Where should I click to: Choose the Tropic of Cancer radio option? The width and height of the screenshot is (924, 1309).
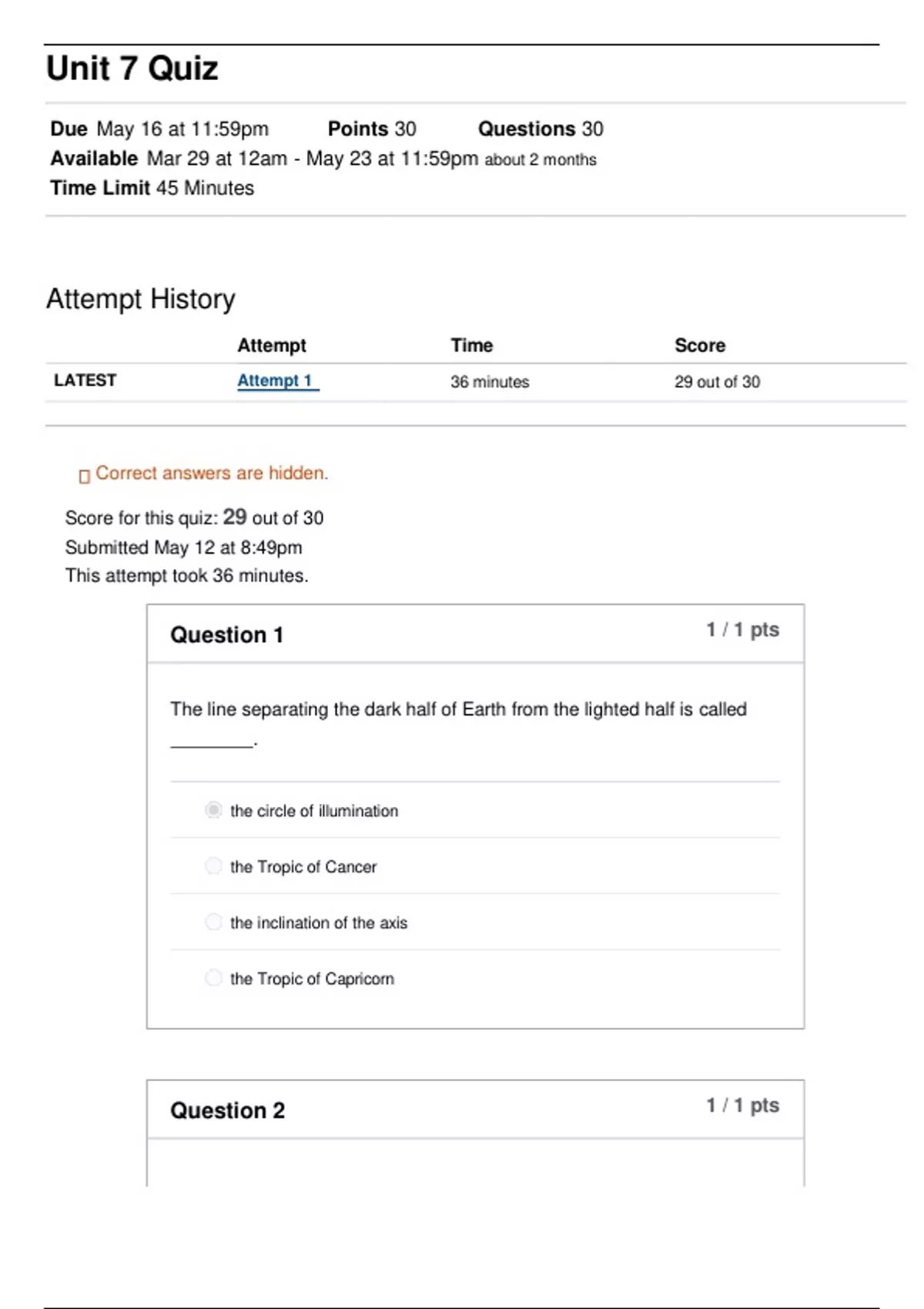[x=213, y=866]
